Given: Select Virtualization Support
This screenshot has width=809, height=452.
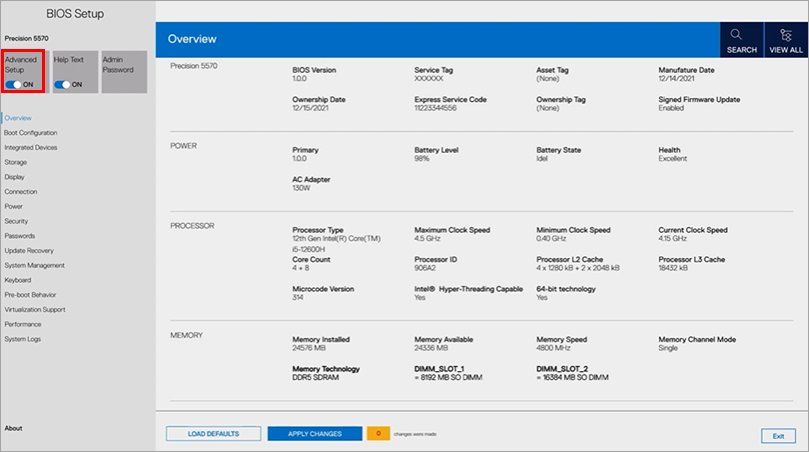Looking at the screenshot, I should 35,310.
